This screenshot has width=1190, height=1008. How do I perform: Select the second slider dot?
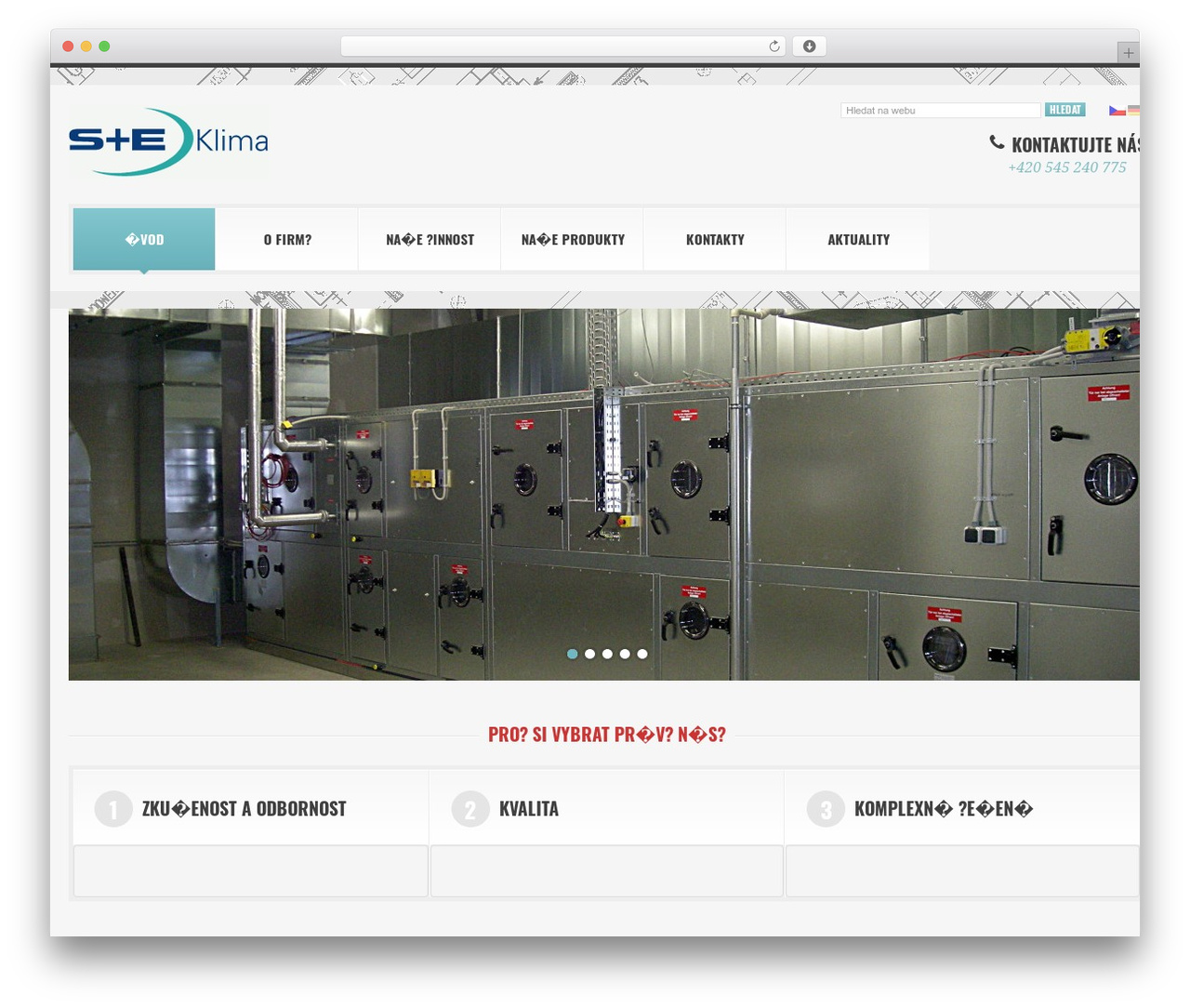(590, 654)
